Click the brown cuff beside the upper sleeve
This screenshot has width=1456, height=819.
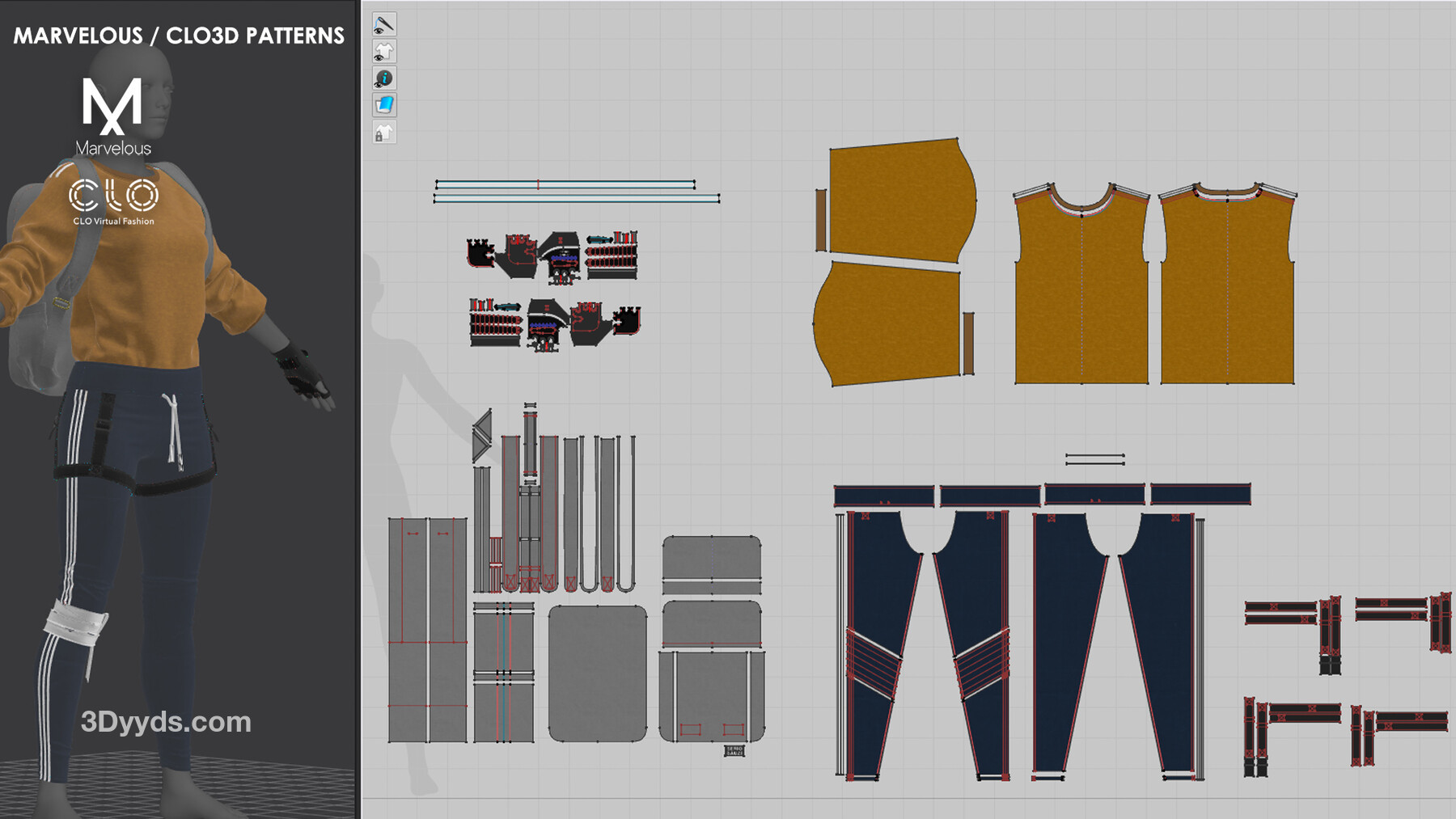[x=820, y=220]
